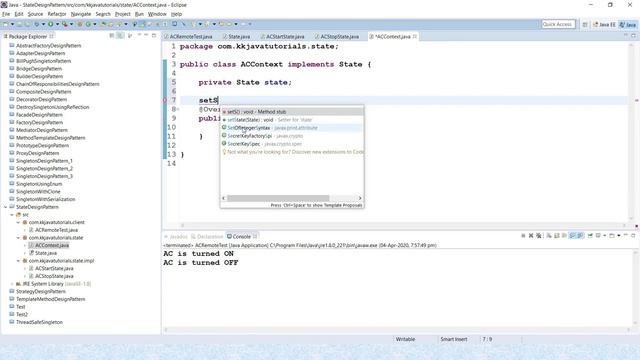Open the Source menu
The image size is (640, 360).
[x=35, y=14]
